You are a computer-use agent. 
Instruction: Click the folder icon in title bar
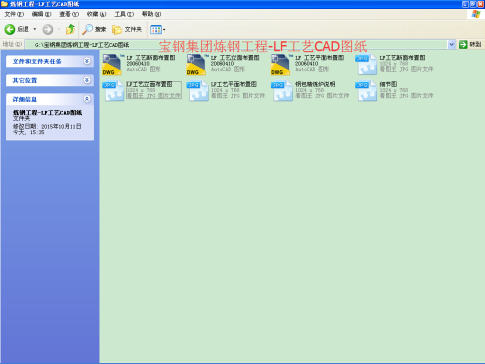4,4
